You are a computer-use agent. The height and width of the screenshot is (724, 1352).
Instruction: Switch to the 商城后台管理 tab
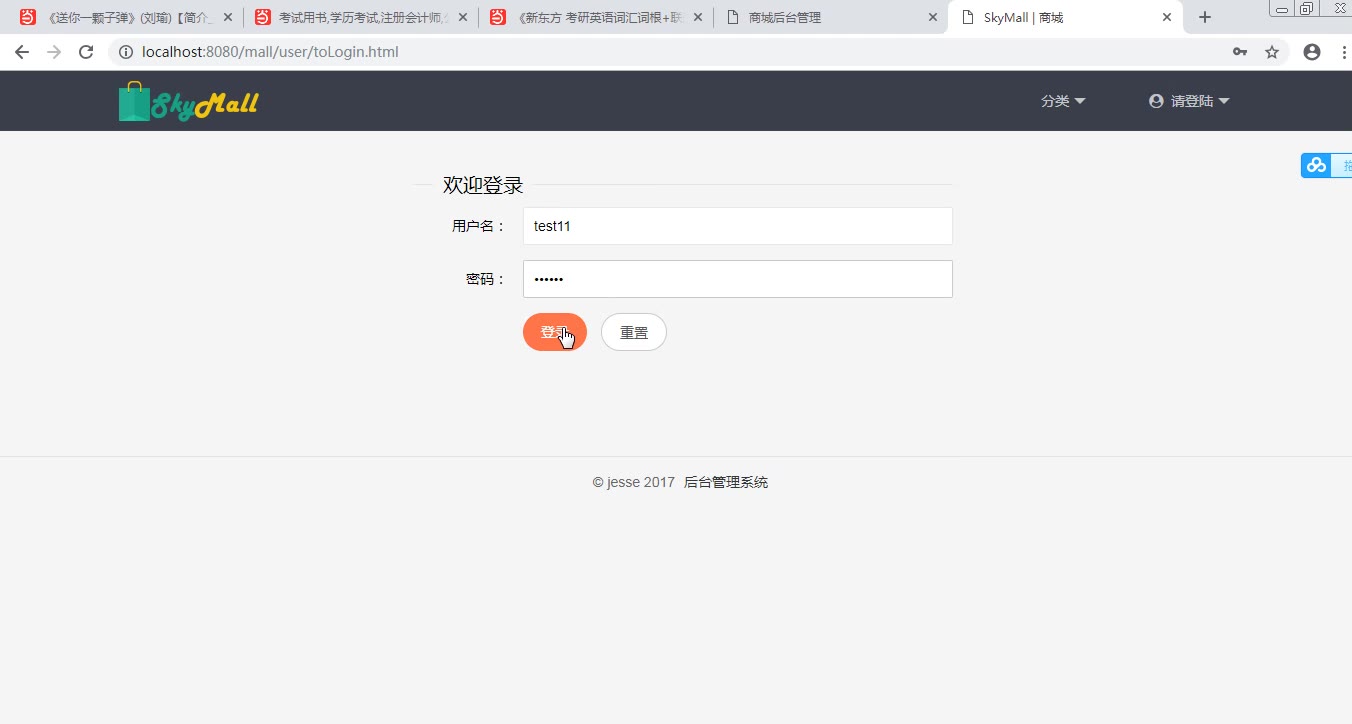click(831, 17)
